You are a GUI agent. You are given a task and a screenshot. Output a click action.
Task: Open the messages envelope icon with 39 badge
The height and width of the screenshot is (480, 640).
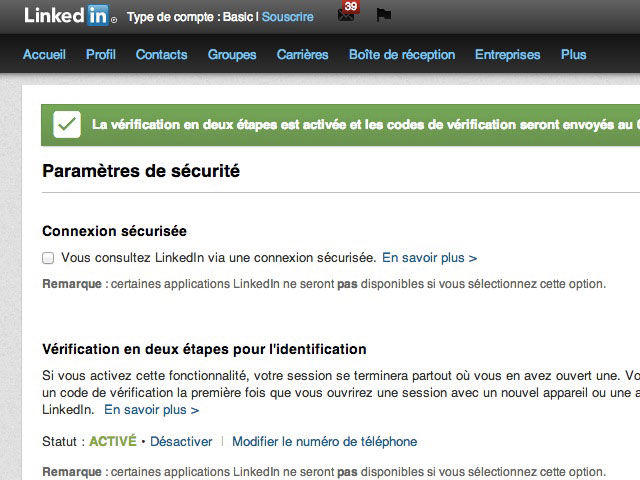[348, 12]
